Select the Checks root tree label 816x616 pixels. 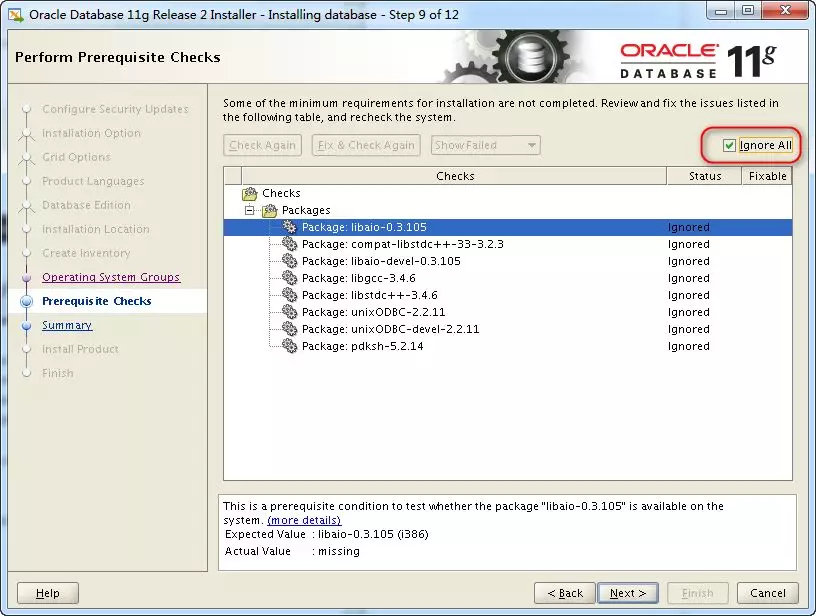tap(282, 193)
